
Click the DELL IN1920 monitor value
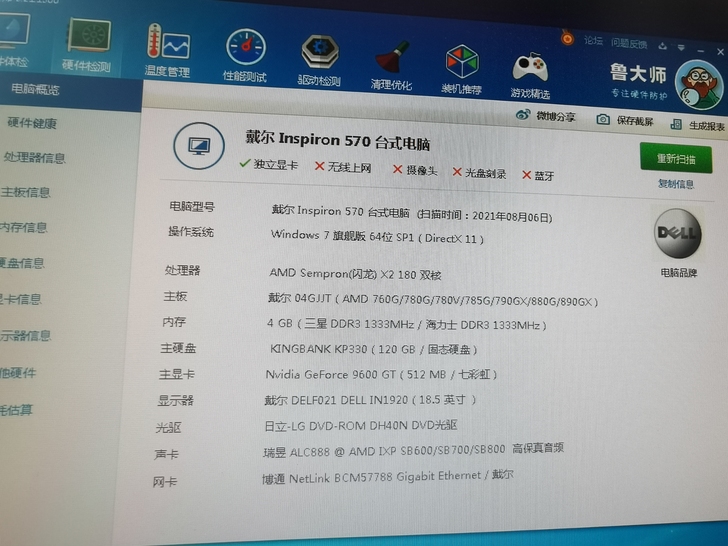pos(370,400)
